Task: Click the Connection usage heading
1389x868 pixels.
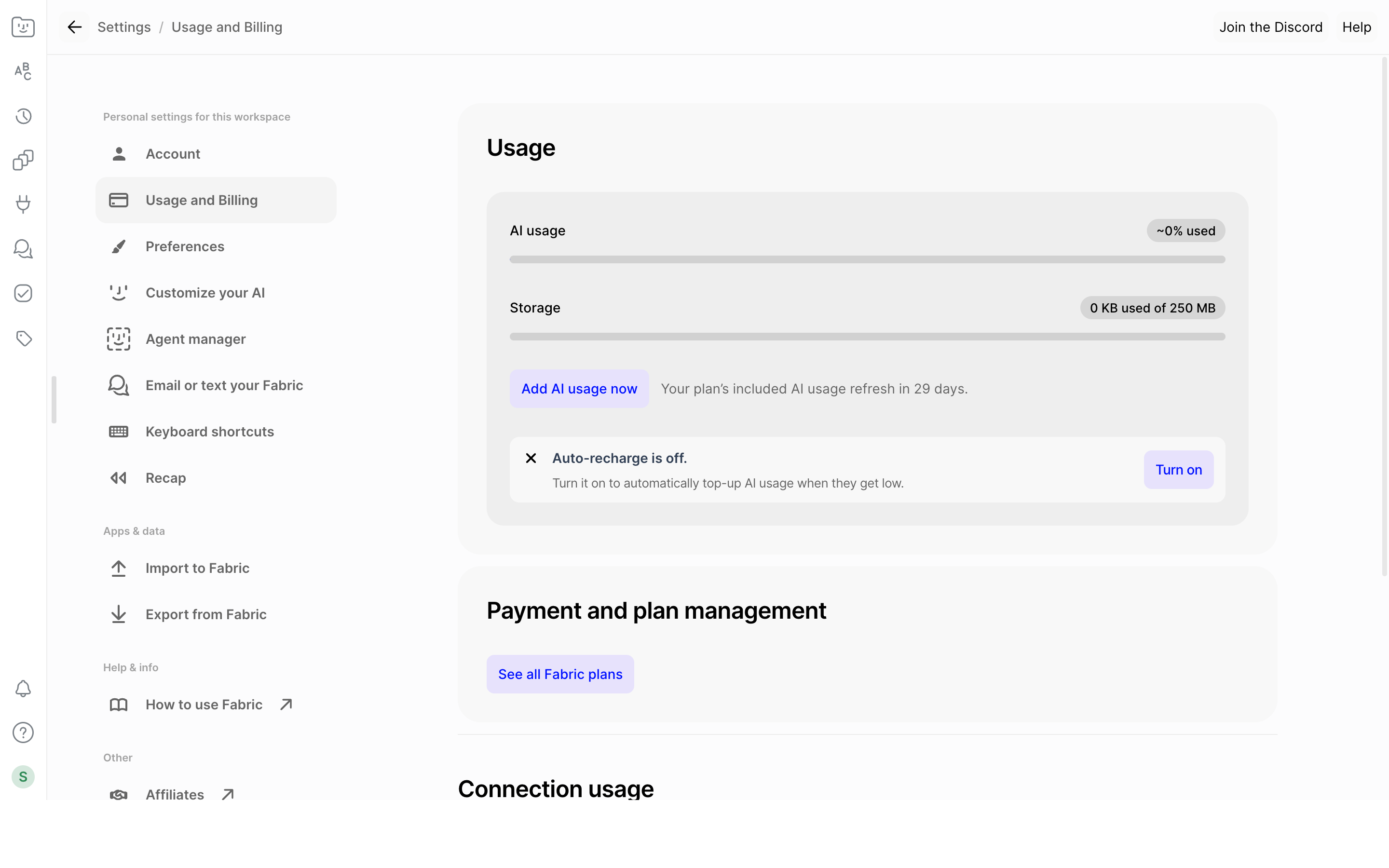Action: (556, 789)
